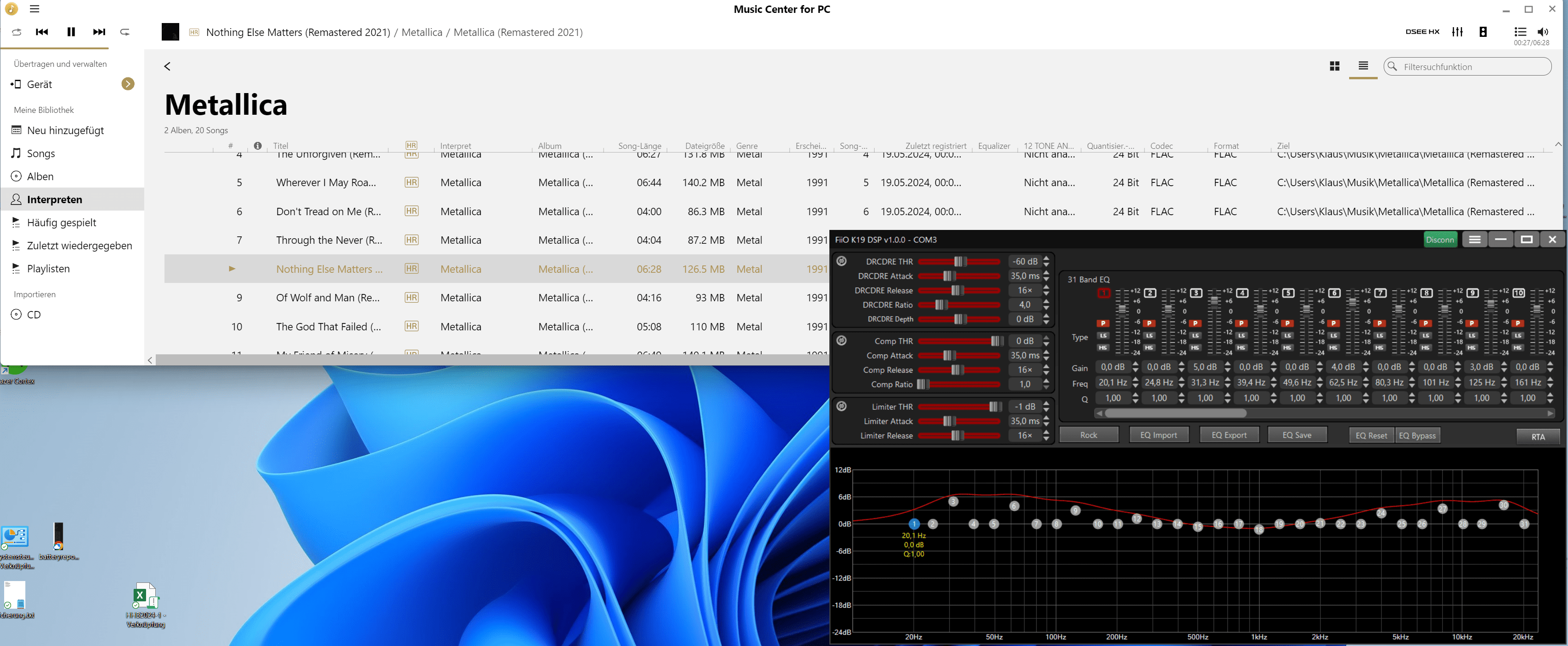This screenshot has height=646, width=1568.
Task: Open the hamburger menu in Music Center
Action: point(35,9)
